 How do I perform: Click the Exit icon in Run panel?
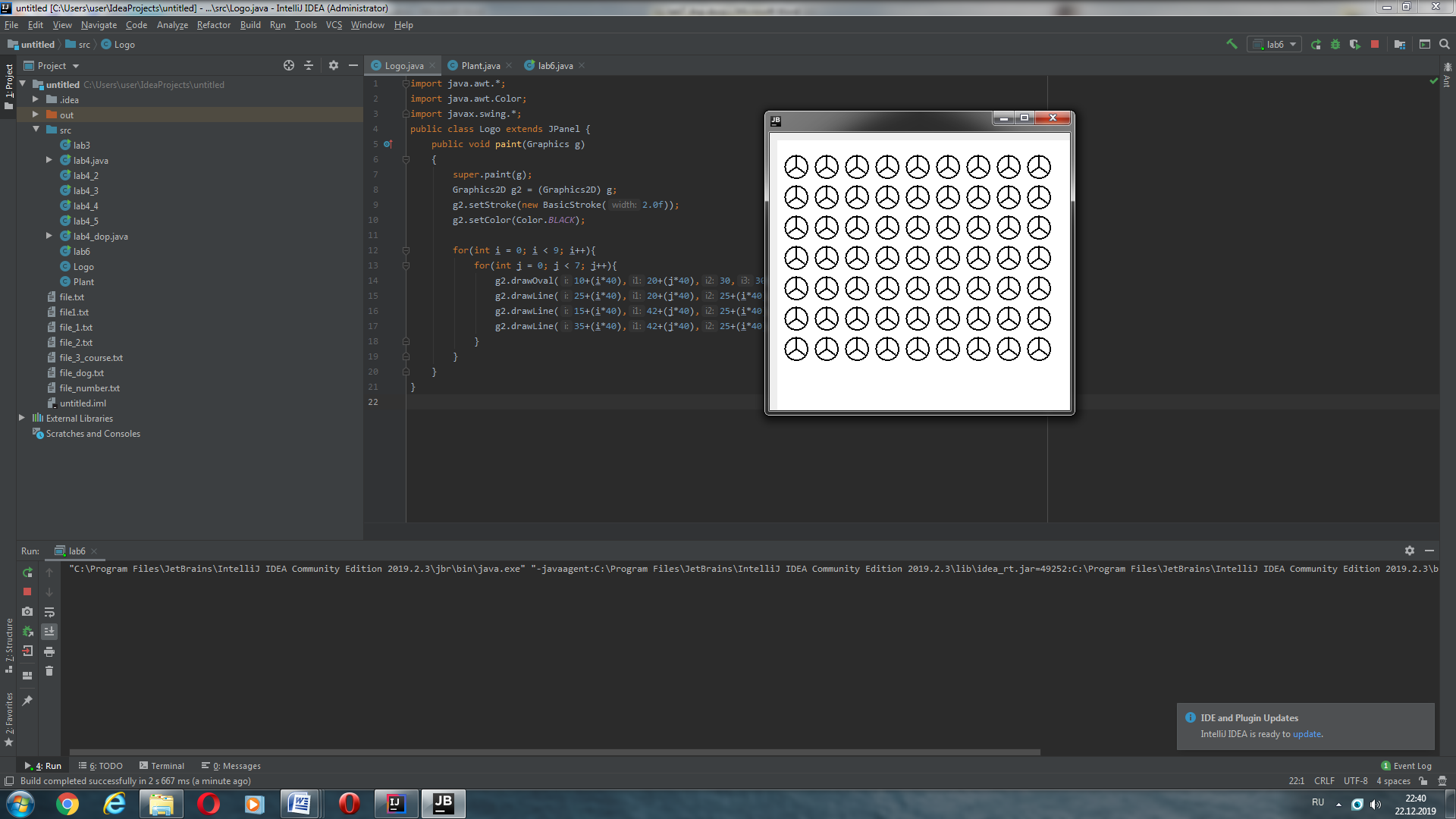pos(27,651)
